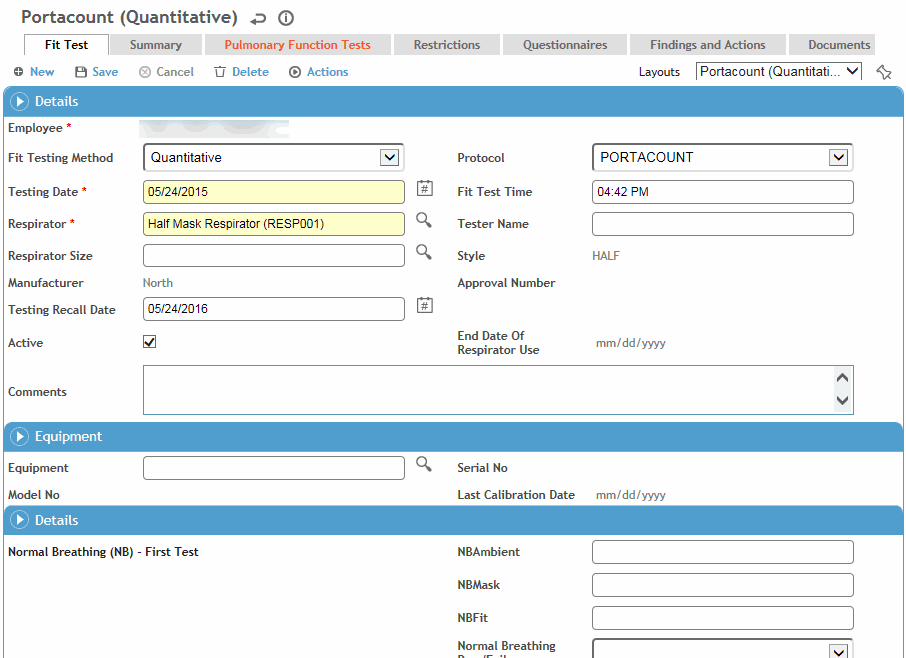
Task: Click the Save button
Action: point(96,72)
